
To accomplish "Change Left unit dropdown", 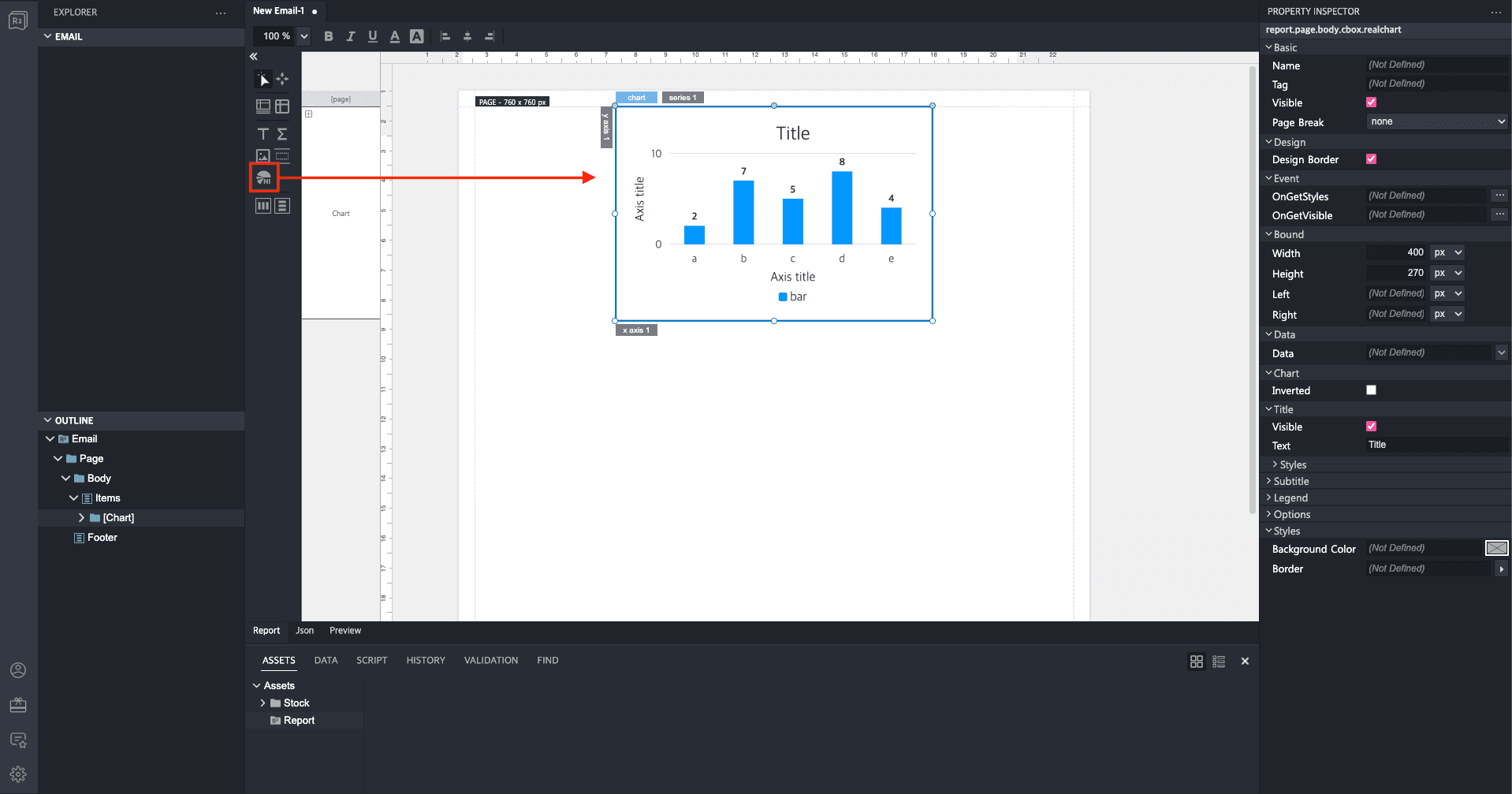I will 1447,293.
